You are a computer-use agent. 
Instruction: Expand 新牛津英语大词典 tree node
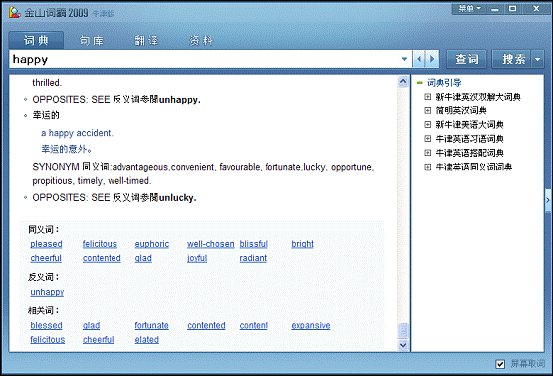tap(427, 125)
